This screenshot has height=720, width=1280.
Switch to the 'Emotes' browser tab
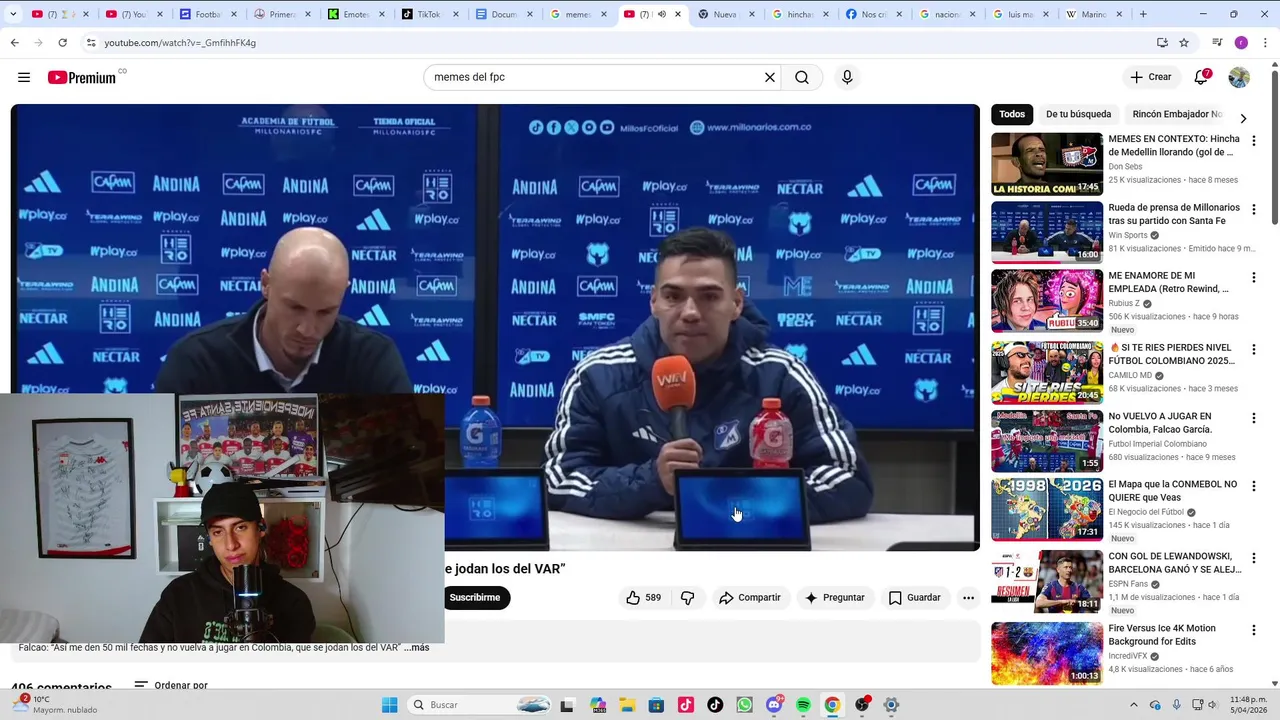(x=355, y=14)
